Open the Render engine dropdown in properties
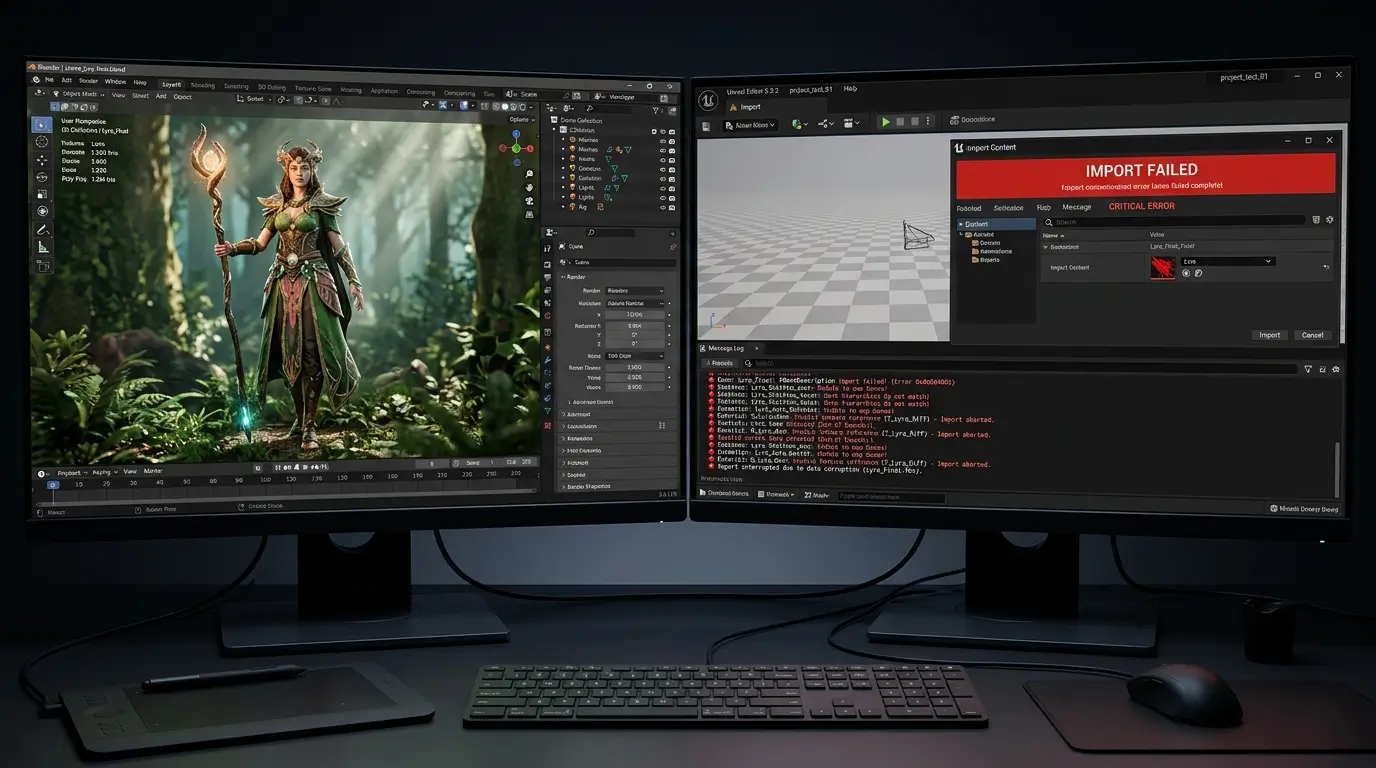The width and height of the screenshot is (1376, 768). pyautogui.click(x=636, y=290)
